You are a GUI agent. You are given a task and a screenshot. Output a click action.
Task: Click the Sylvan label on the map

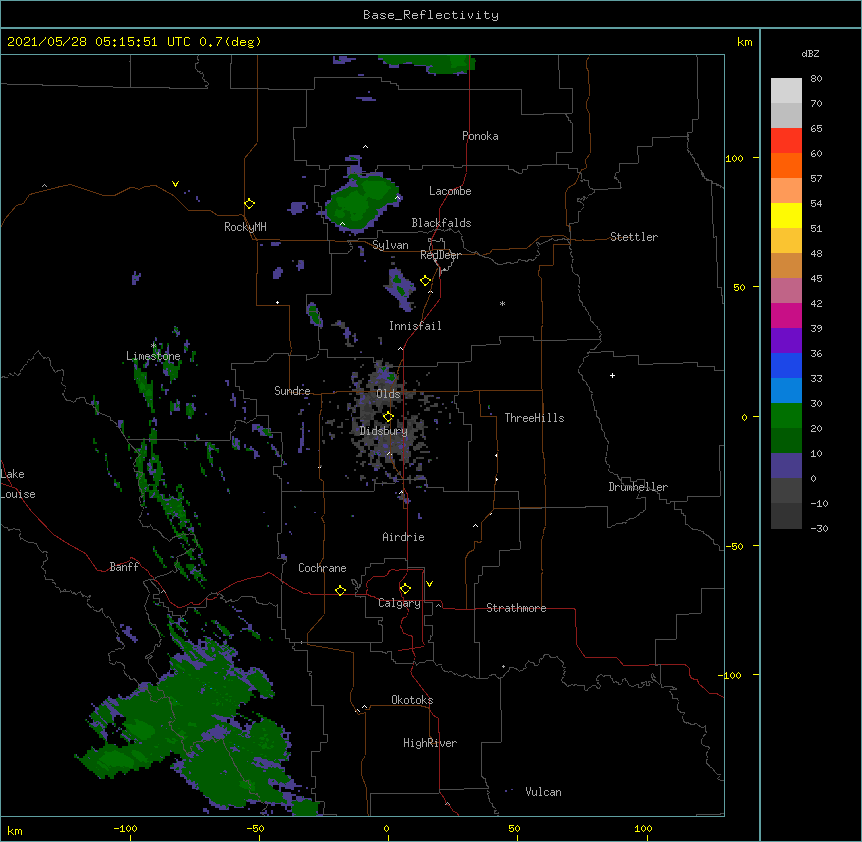tap(390, 245)
